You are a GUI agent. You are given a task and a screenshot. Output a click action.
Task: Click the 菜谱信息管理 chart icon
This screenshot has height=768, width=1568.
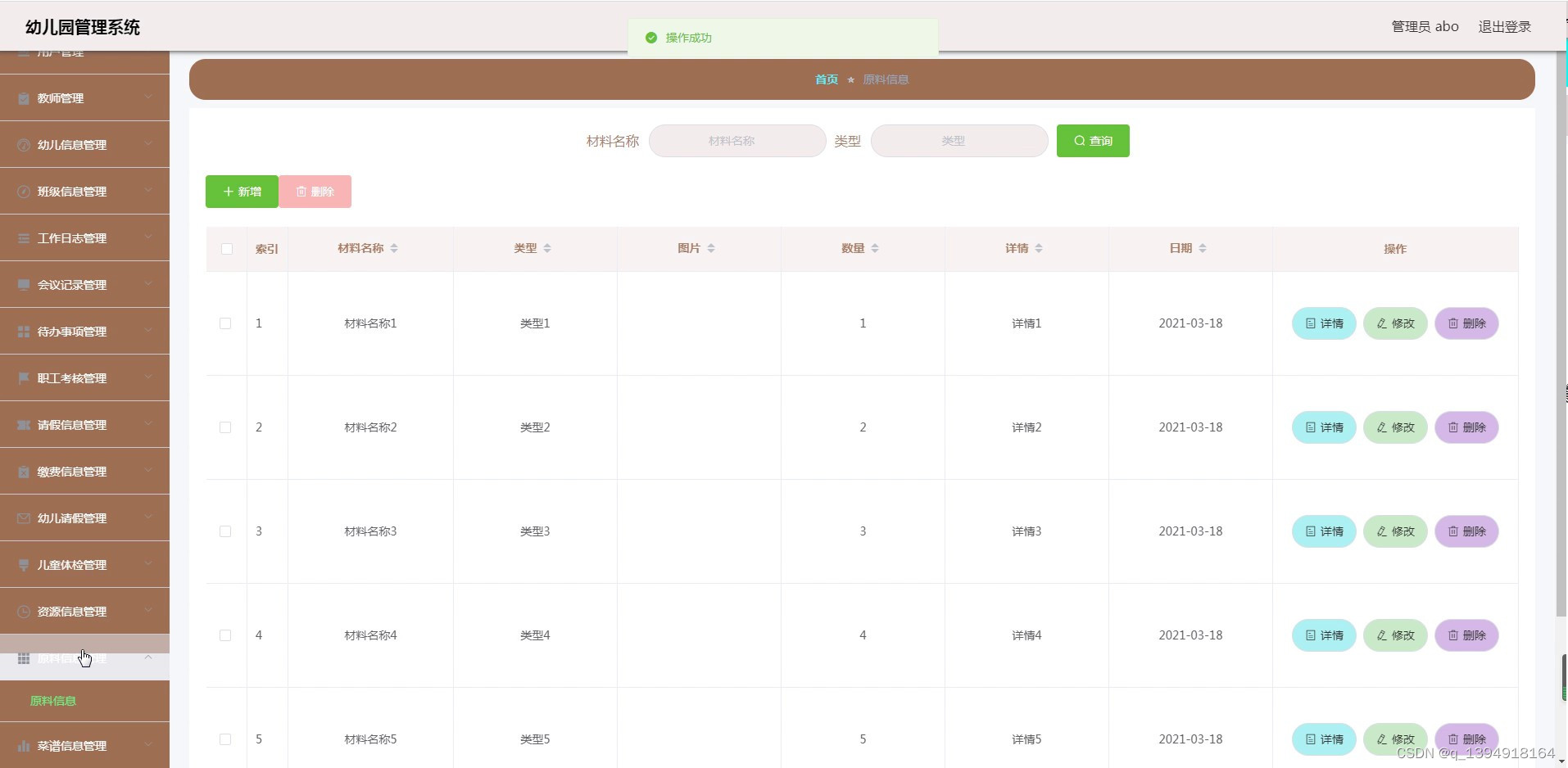point(24,746)
